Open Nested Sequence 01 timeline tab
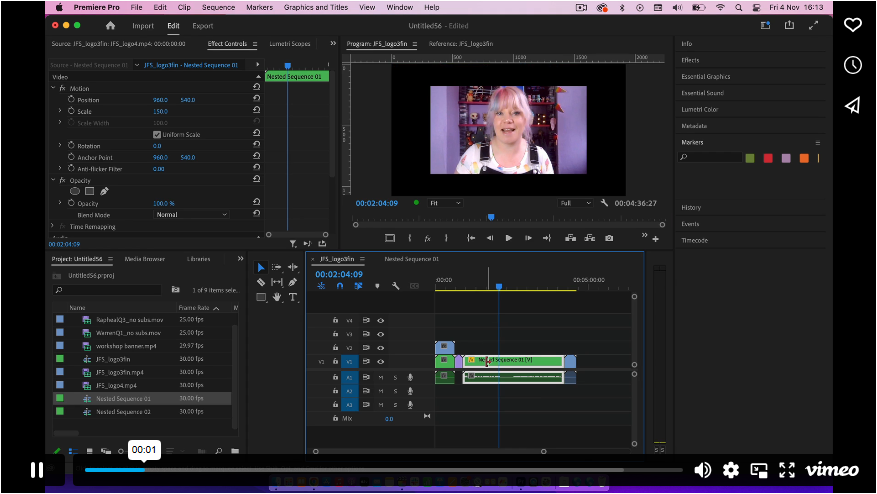This screenshot has height=494, width=877. pos(412,259)
